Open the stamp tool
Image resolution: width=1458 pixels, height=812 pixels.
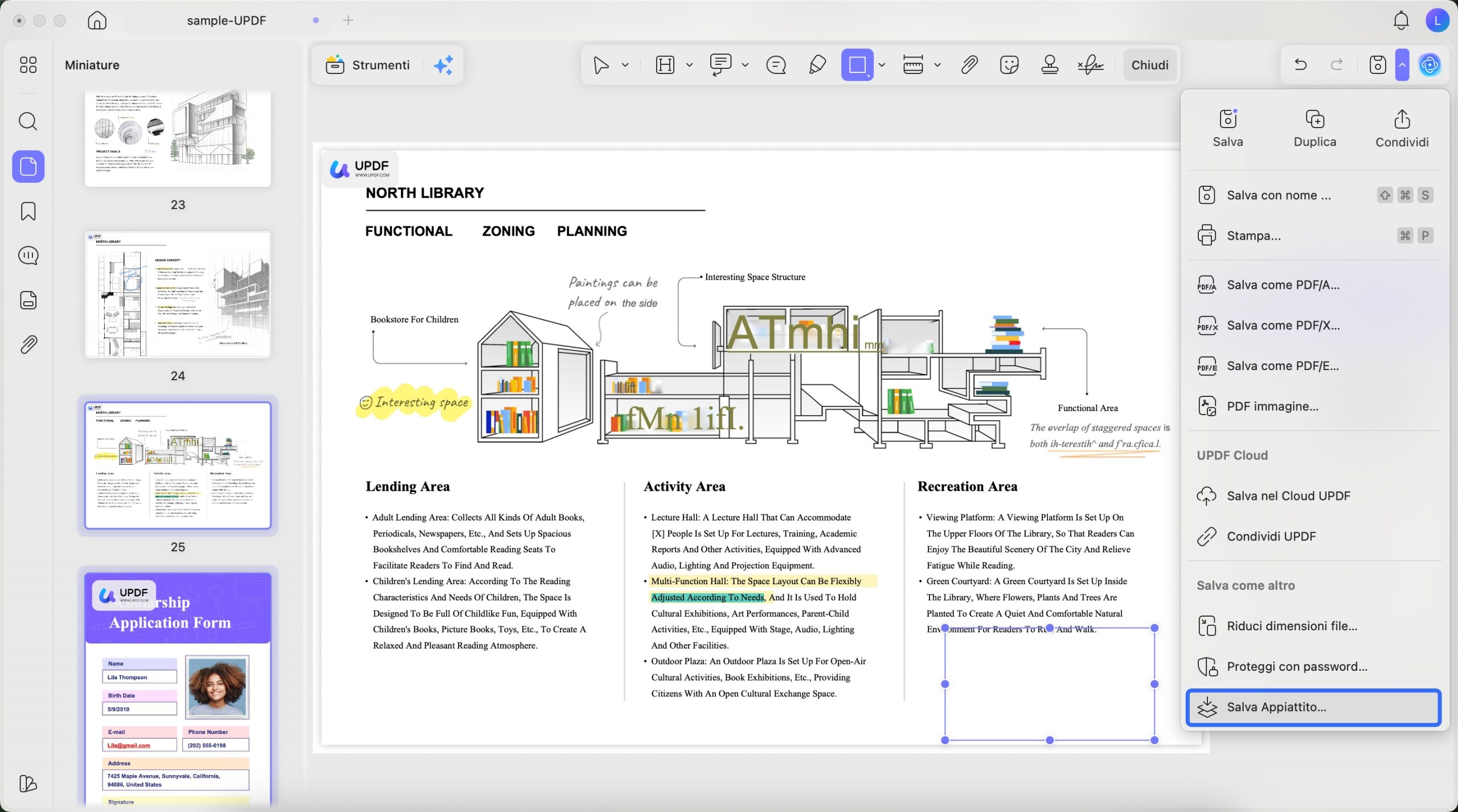1050,65
